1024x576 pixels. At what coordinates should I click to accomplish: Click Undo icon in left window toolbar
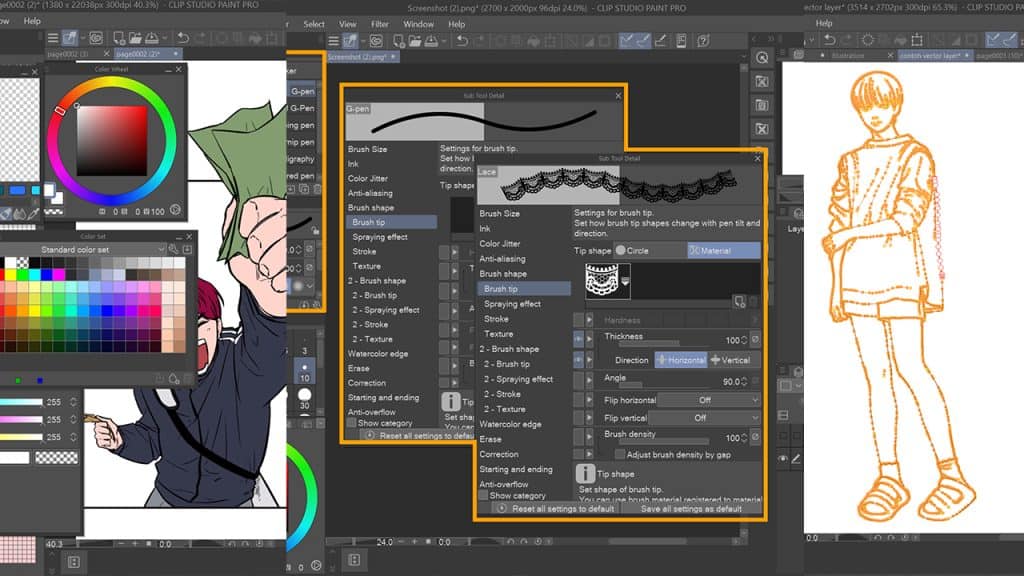[183, 39]
